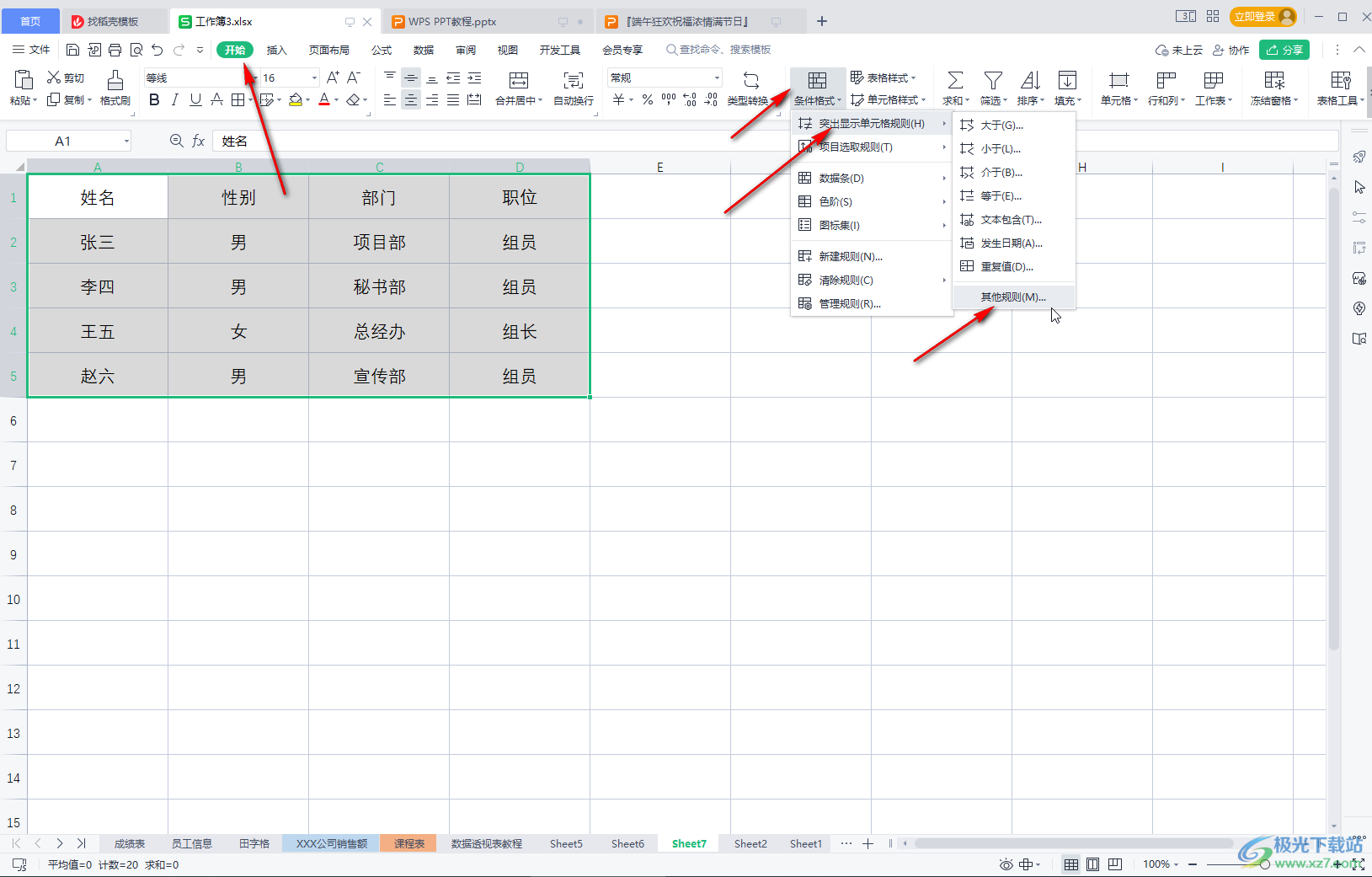The width and height of the screenshot is (1372, 877).
Task: Toggle center horizontal alignment
Action: [411, 100]
